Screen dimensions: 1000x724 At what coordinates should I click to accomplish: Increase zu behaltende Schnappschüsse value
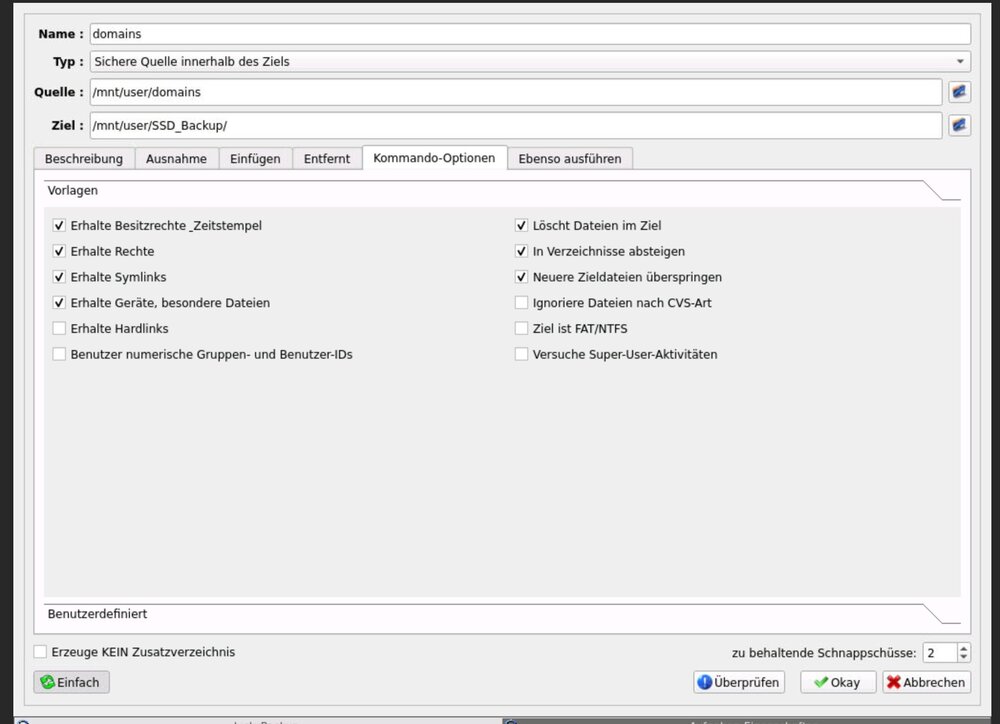(x=964, y=648)
